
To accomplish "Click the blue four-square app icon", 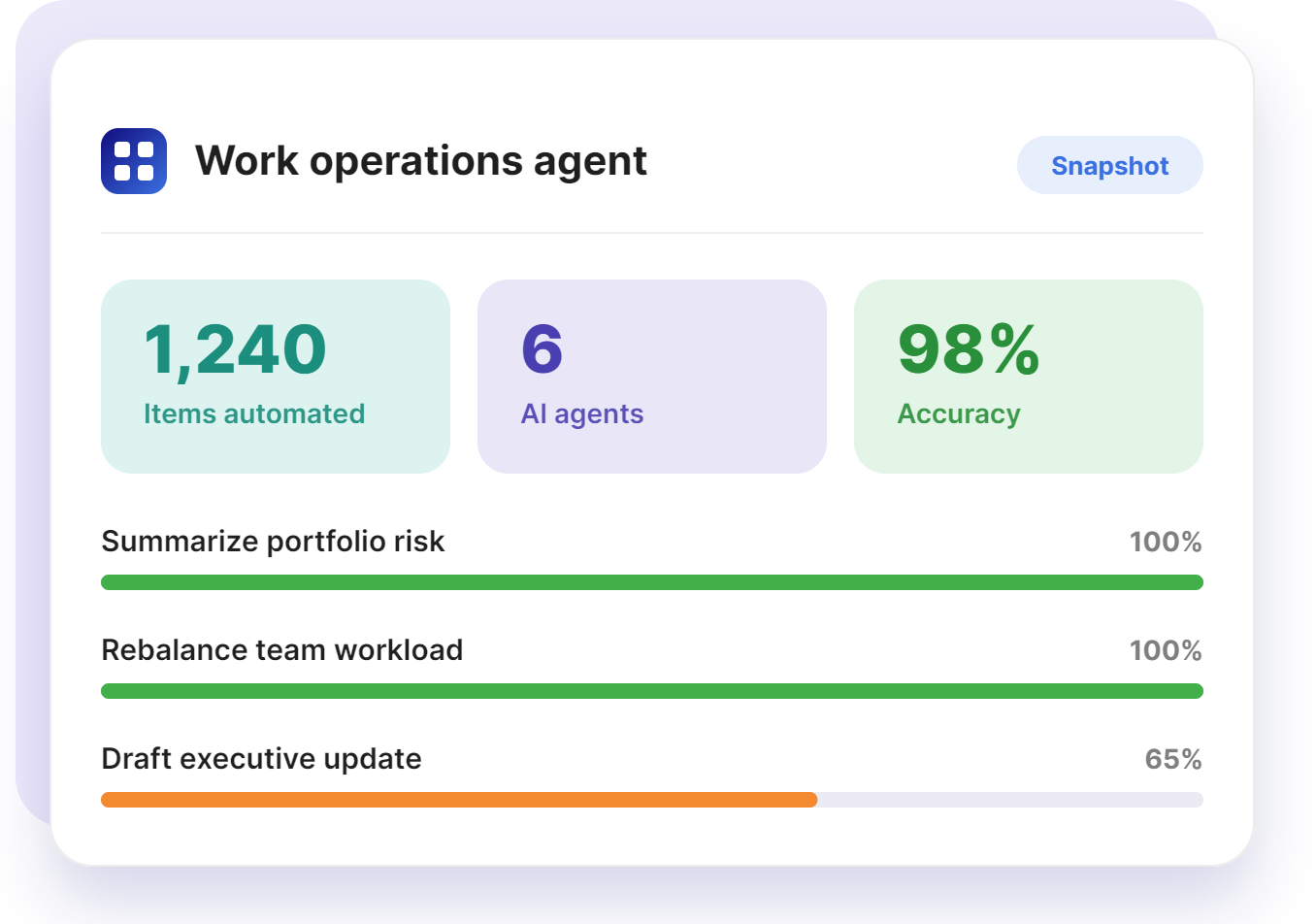I will click(x=134, y=161).
